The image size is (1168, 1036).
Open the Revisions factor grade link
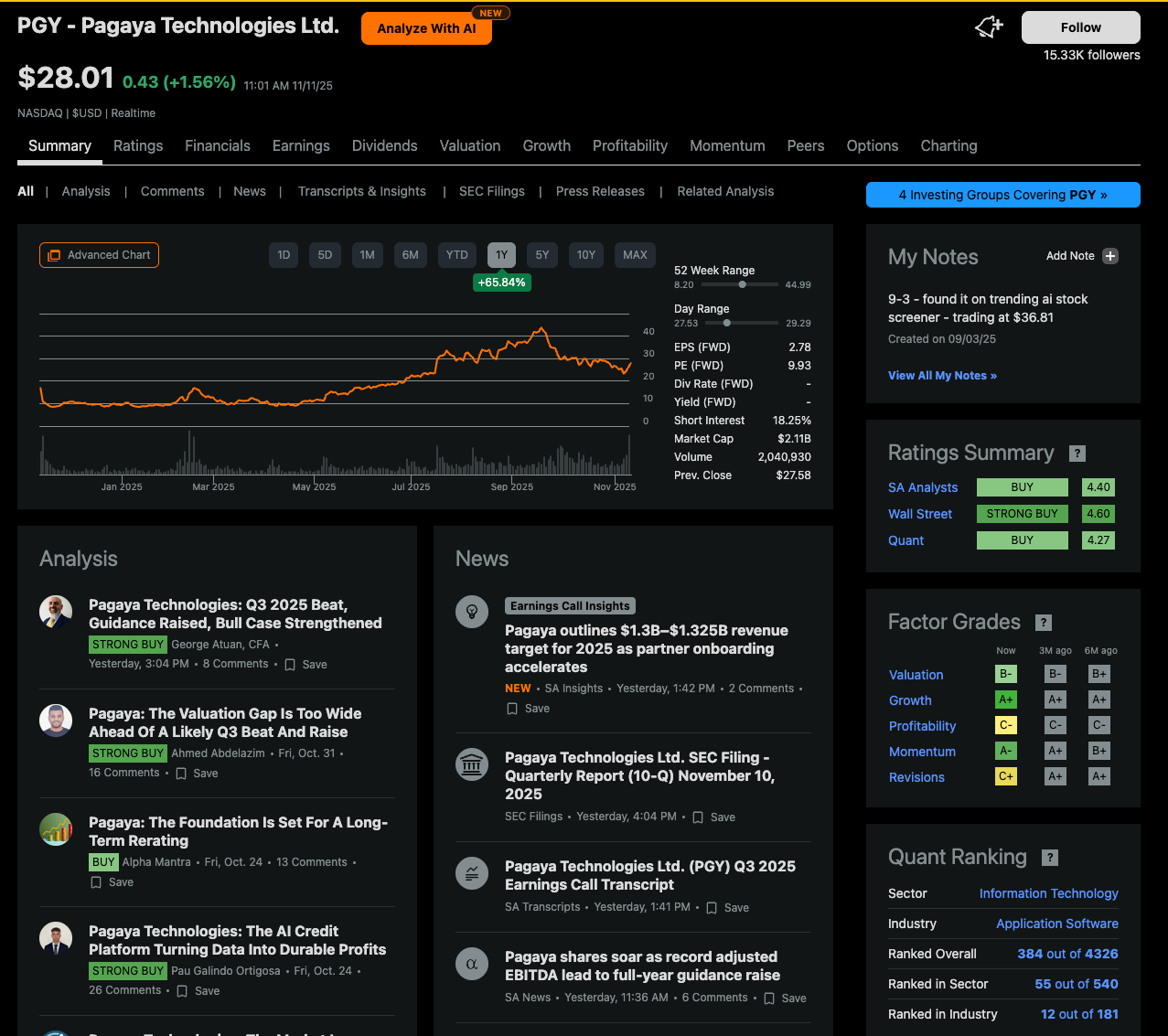(916, 778)
